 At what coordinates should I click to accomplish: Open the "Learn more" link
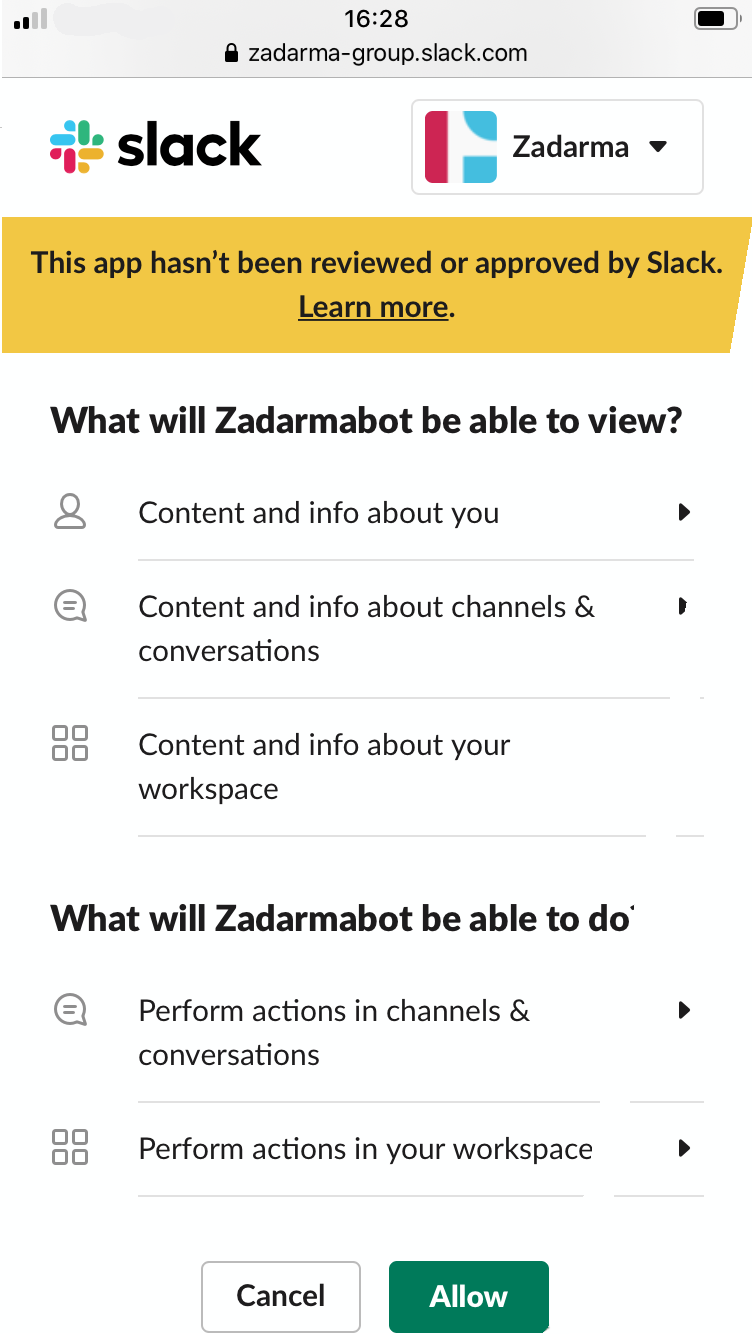pos(373,307)
